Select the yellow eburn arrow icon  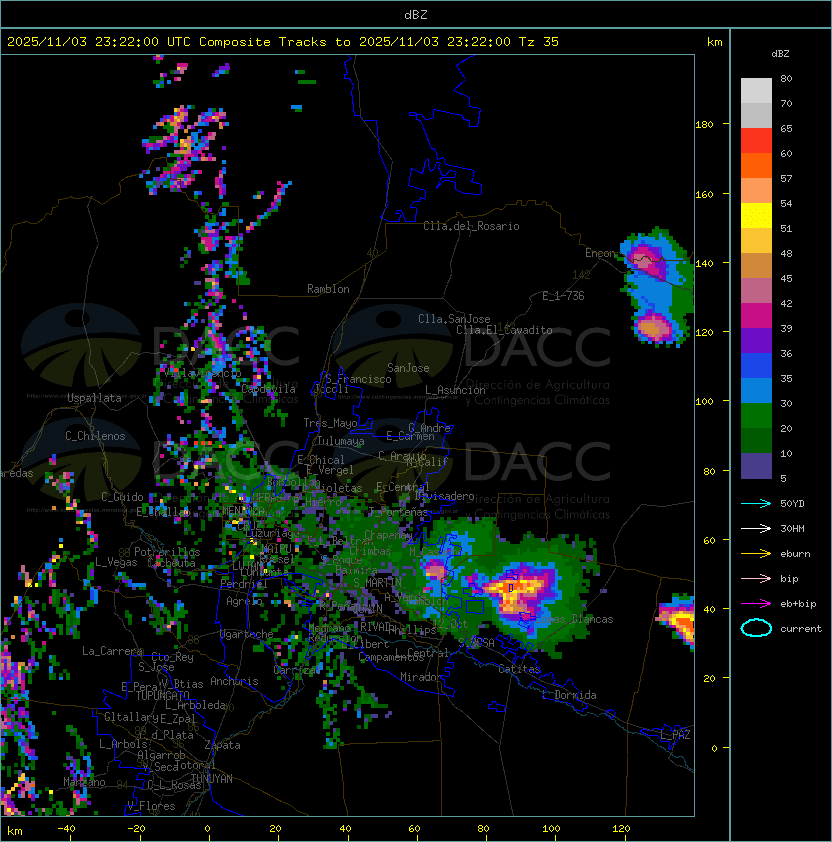(x=756, y=554)
